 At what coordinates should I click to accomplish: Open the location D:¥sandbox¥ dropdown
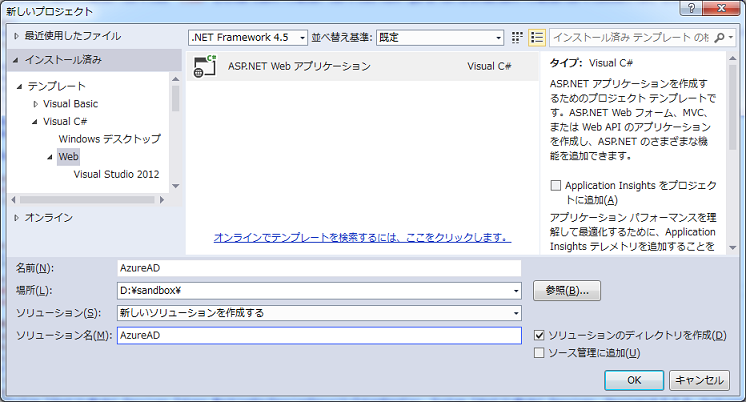pyautogui.click(x=516, y=291)
